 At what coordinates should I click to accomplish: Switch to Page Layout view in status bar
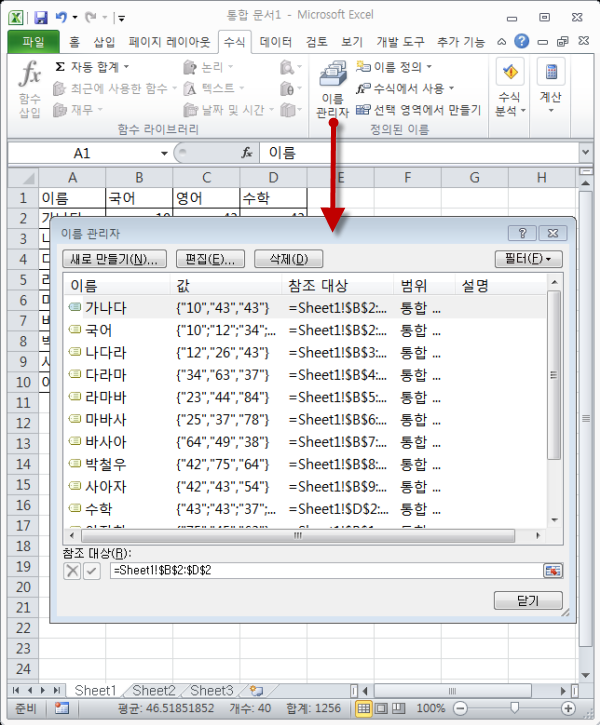(381, 708)
